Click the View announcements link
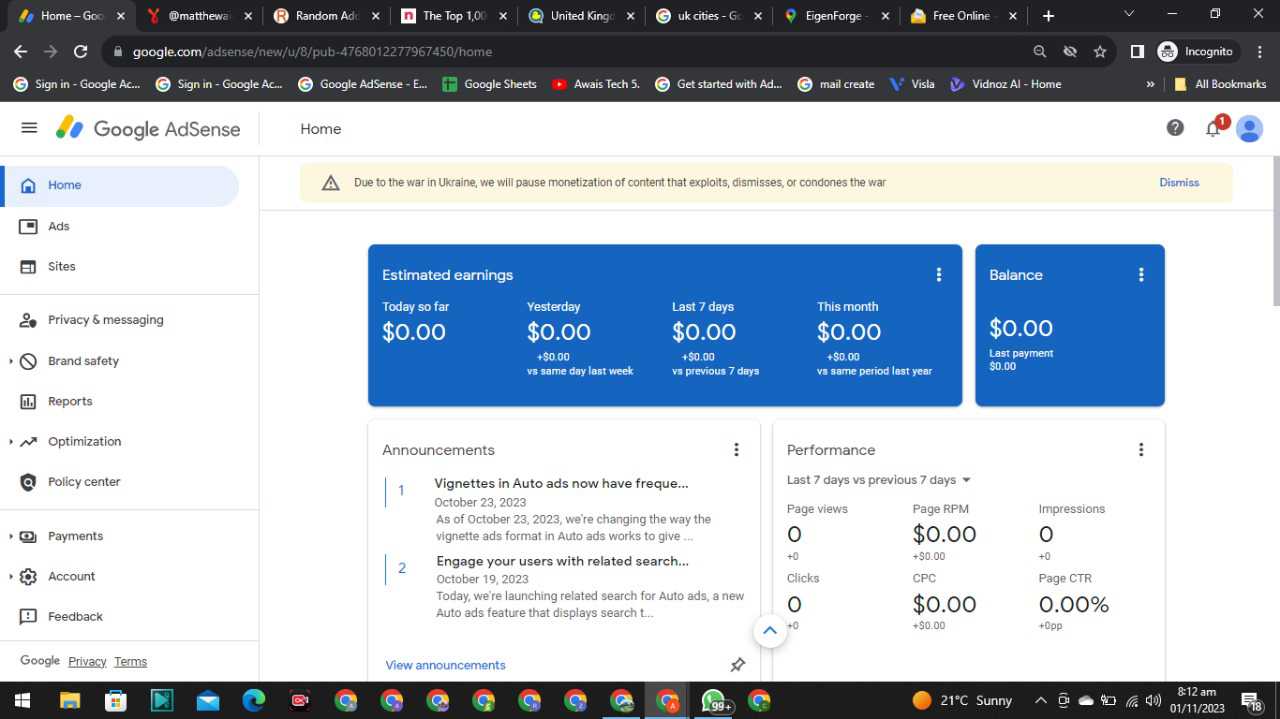The image size is (1280, 719). tap(445, 665)
